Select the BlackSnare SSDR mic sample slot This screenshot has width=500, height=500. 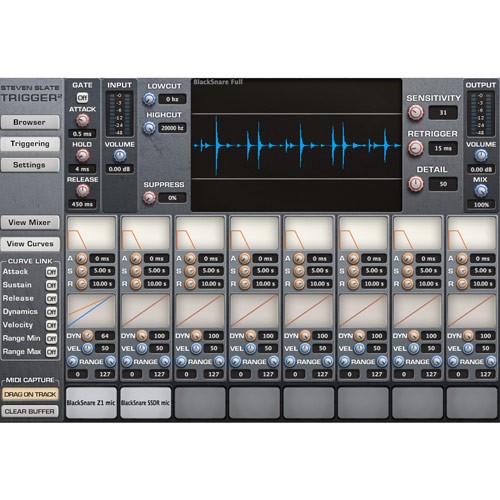click(146, 403)
